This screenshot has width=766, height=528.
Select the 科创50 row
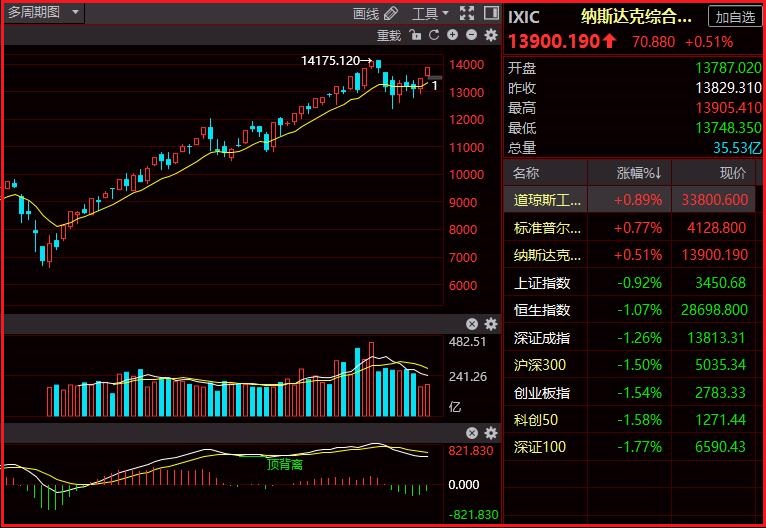pyautogui.click(x=630, y=420)
